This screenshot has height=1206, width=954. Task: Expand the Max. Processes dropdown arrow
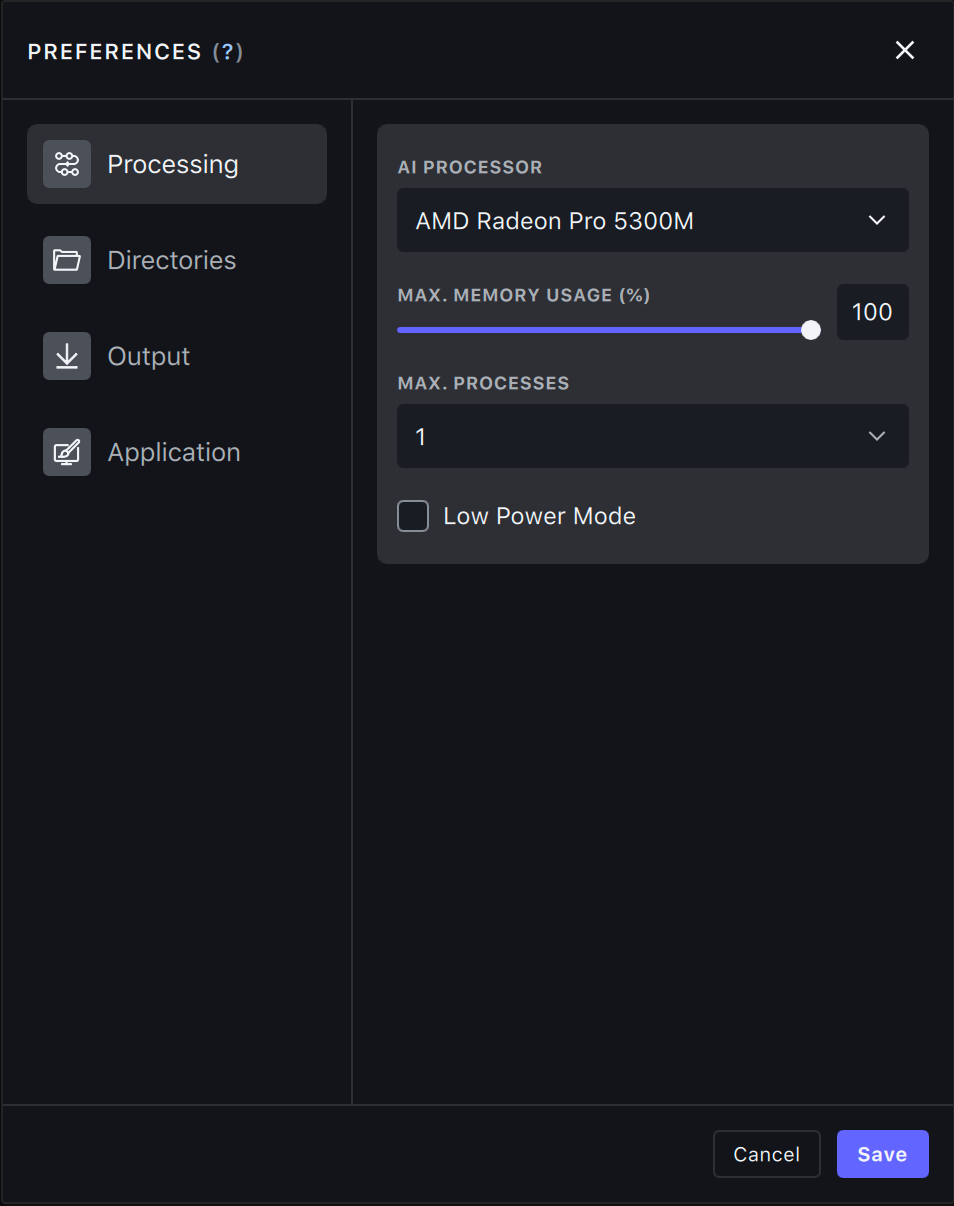(x=877, y=436)
